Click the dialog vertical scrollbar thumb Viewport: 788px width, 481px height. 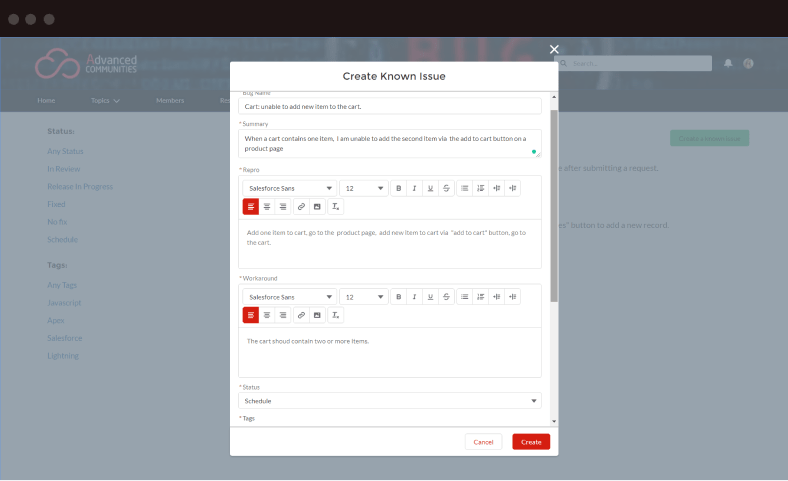pyautogui.click(x=554, y=206)
